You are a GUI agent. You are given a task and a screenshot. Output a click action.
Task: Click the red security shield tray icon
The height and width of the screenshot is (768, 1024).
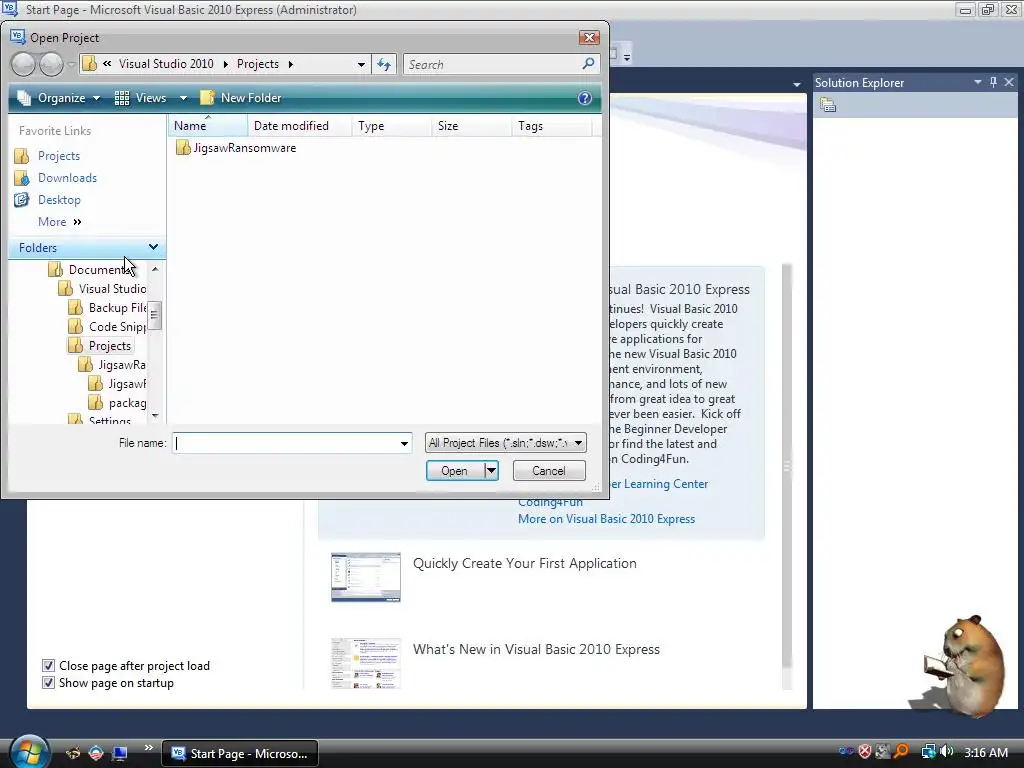tap(865, 752)
